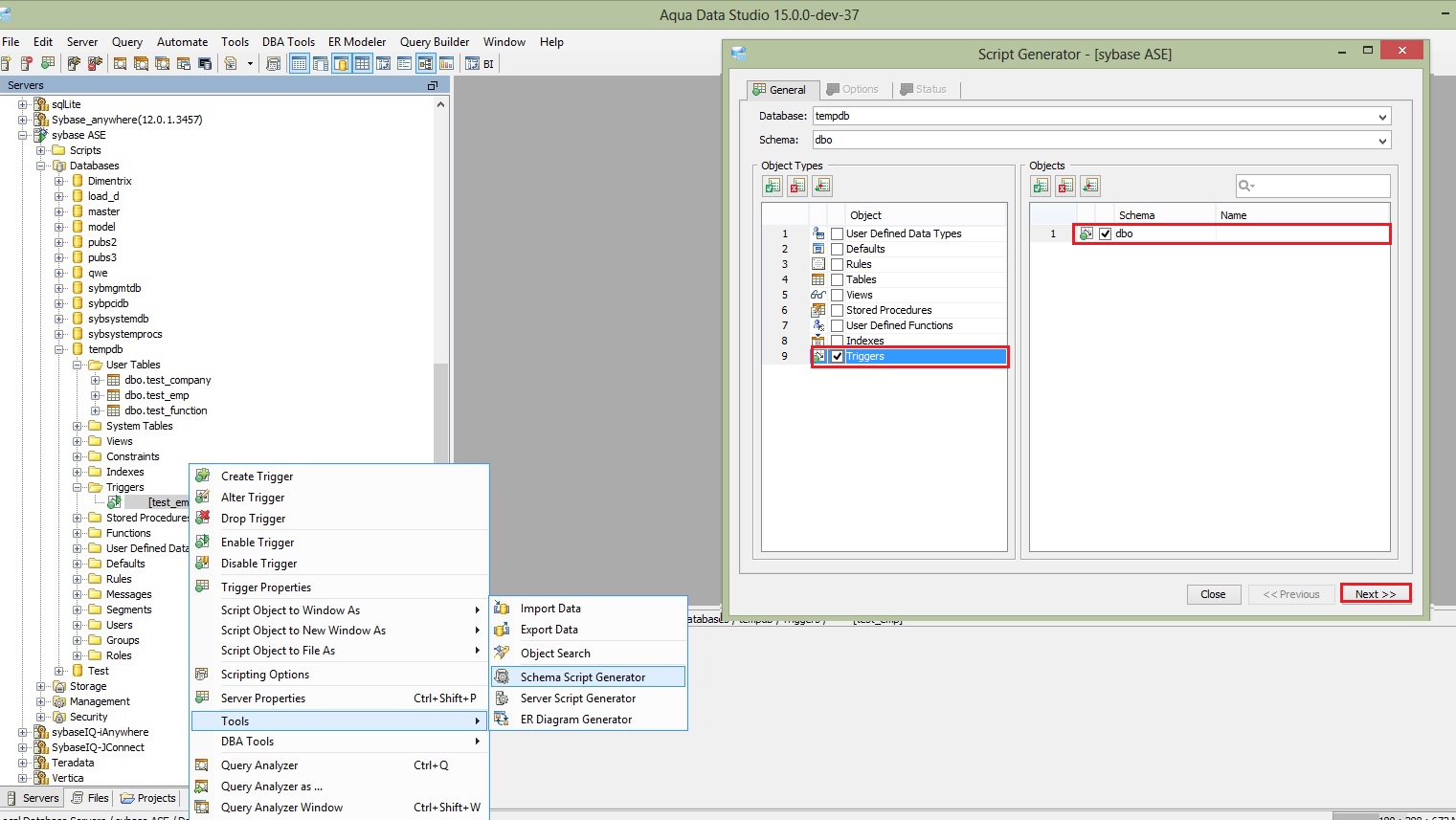Click Check All icon in Objects panel
This screenshot has width=1456, height=820.
[1041, 186]
